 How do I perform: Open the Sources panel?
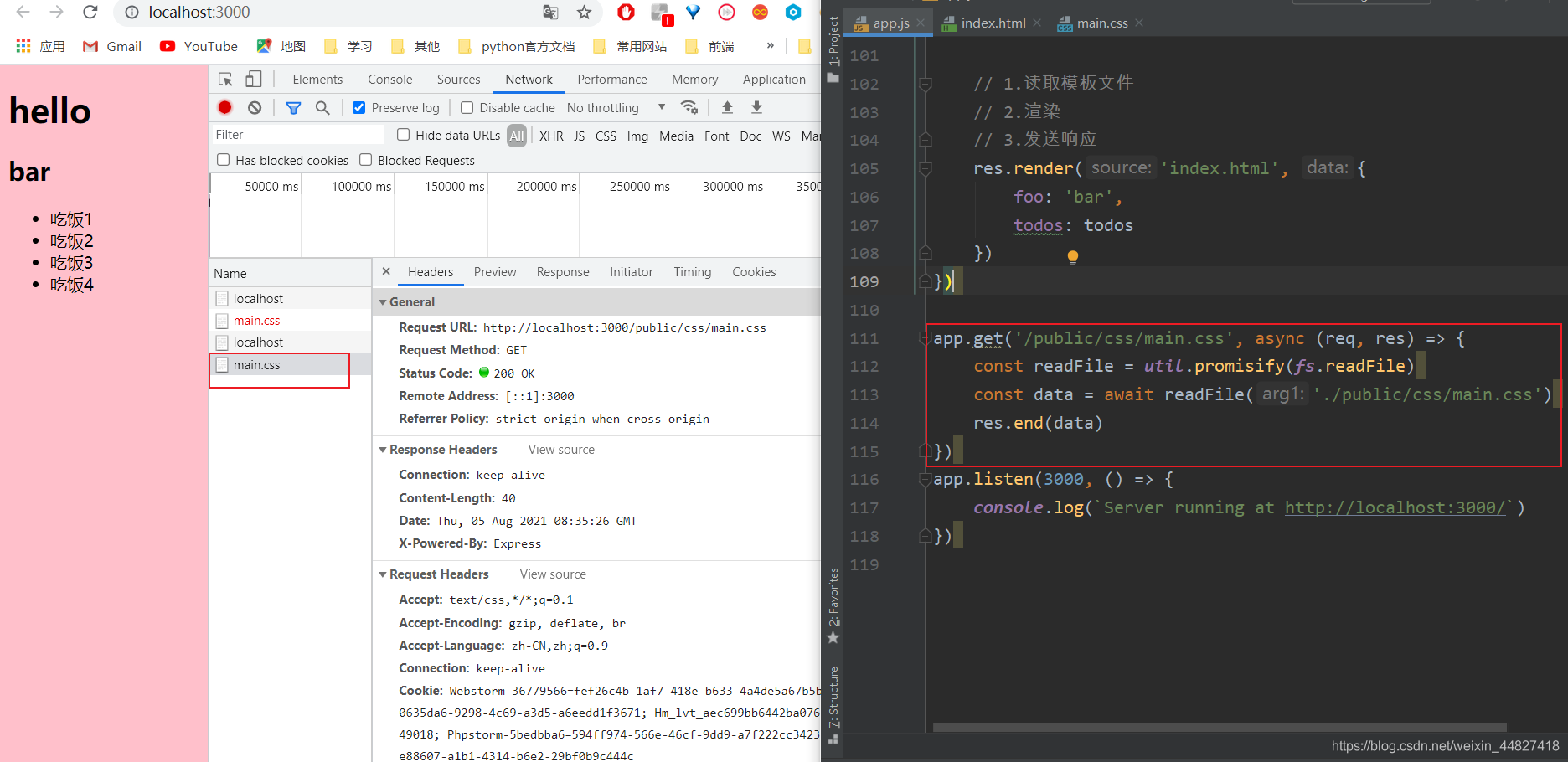458,80
